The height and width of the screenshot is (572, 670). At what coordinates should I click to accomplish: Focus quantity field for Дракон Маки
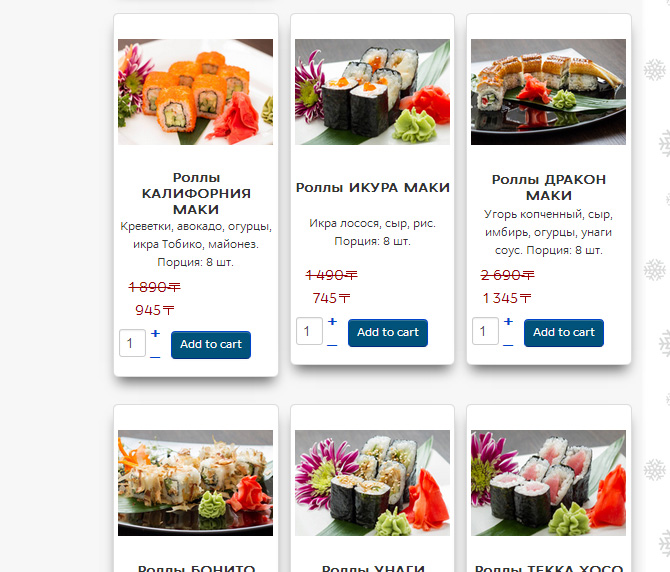(485, 331)
